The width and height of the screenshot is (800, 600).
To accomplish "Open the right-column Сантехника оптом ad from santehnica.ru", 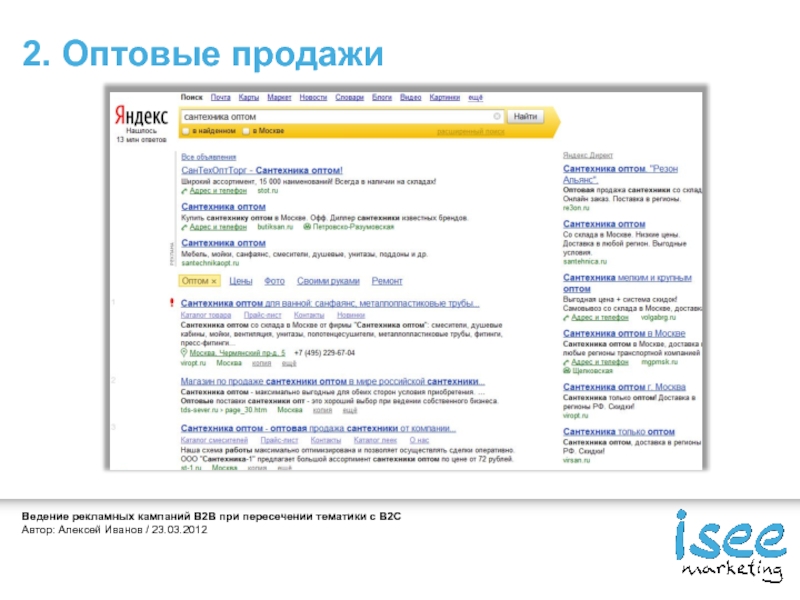I will click(x=604, y=224).
